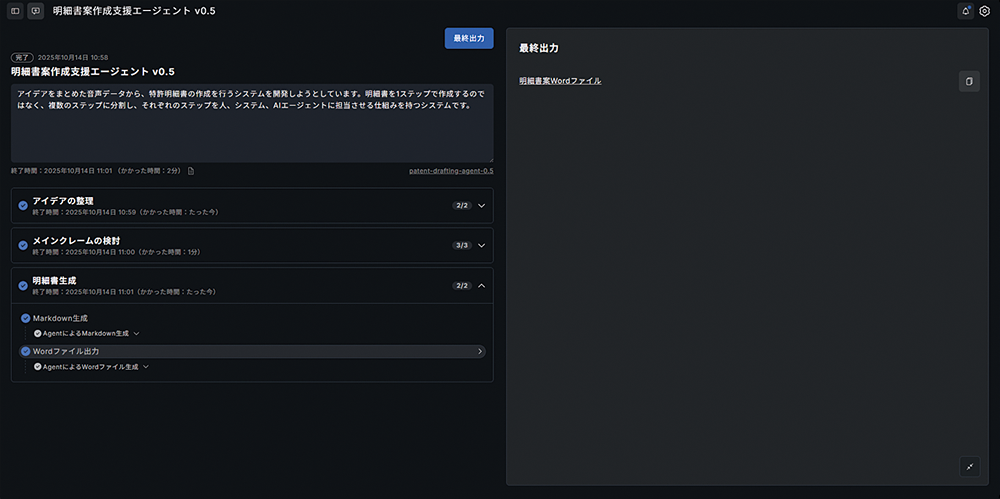Image resolution: width=1000 pixels, height=499 pixels.
Task: Click the status check beside メインクレームの検討
Action: coord(23,245)
